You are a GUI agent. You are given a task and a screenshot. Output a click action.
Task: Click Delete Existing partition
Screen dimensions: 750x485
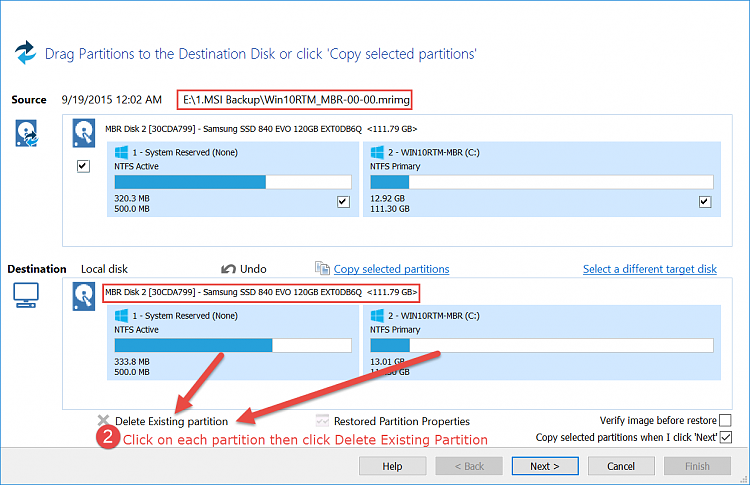(171, 421)
